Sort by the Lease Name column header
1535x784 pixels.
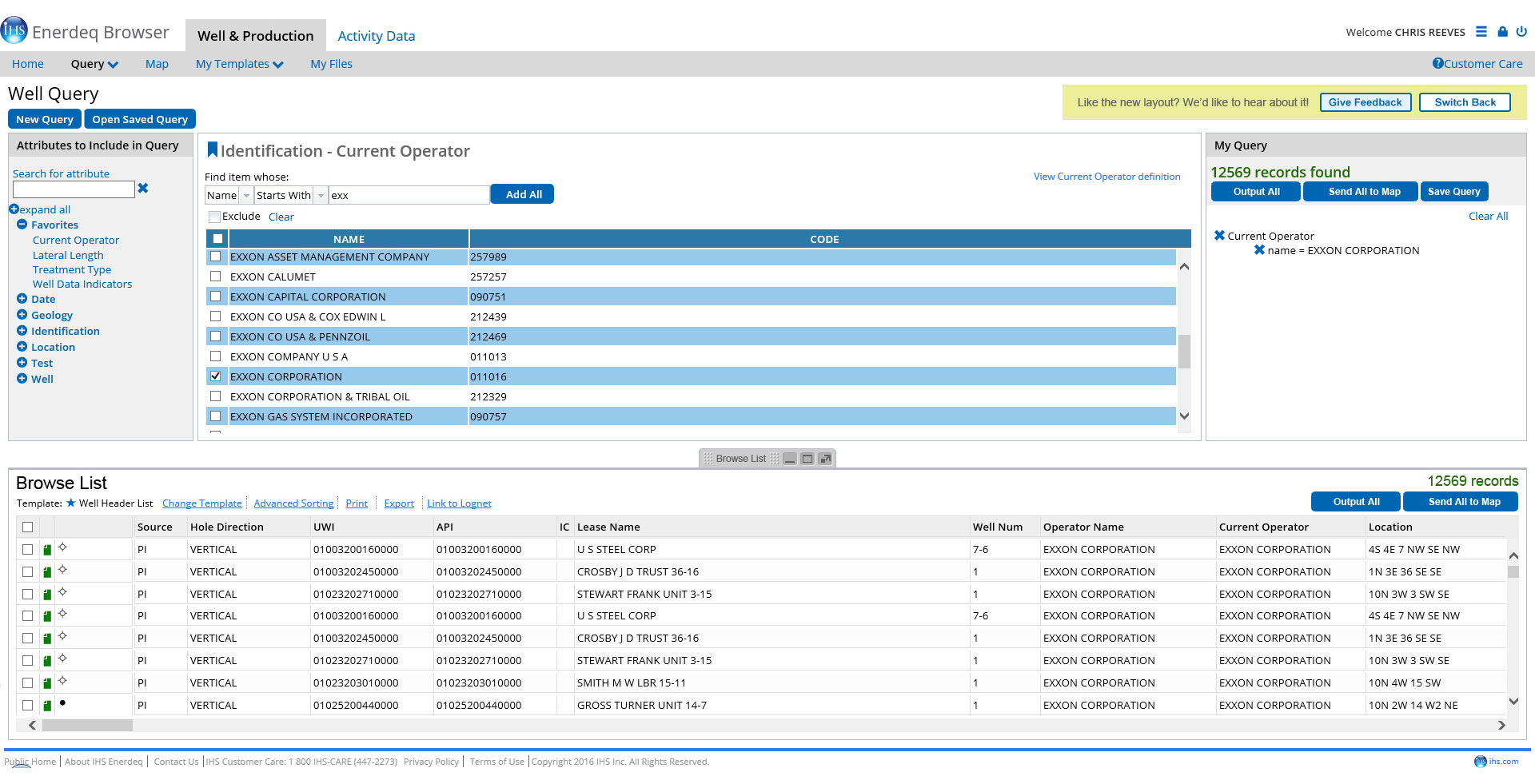point(608,527)
